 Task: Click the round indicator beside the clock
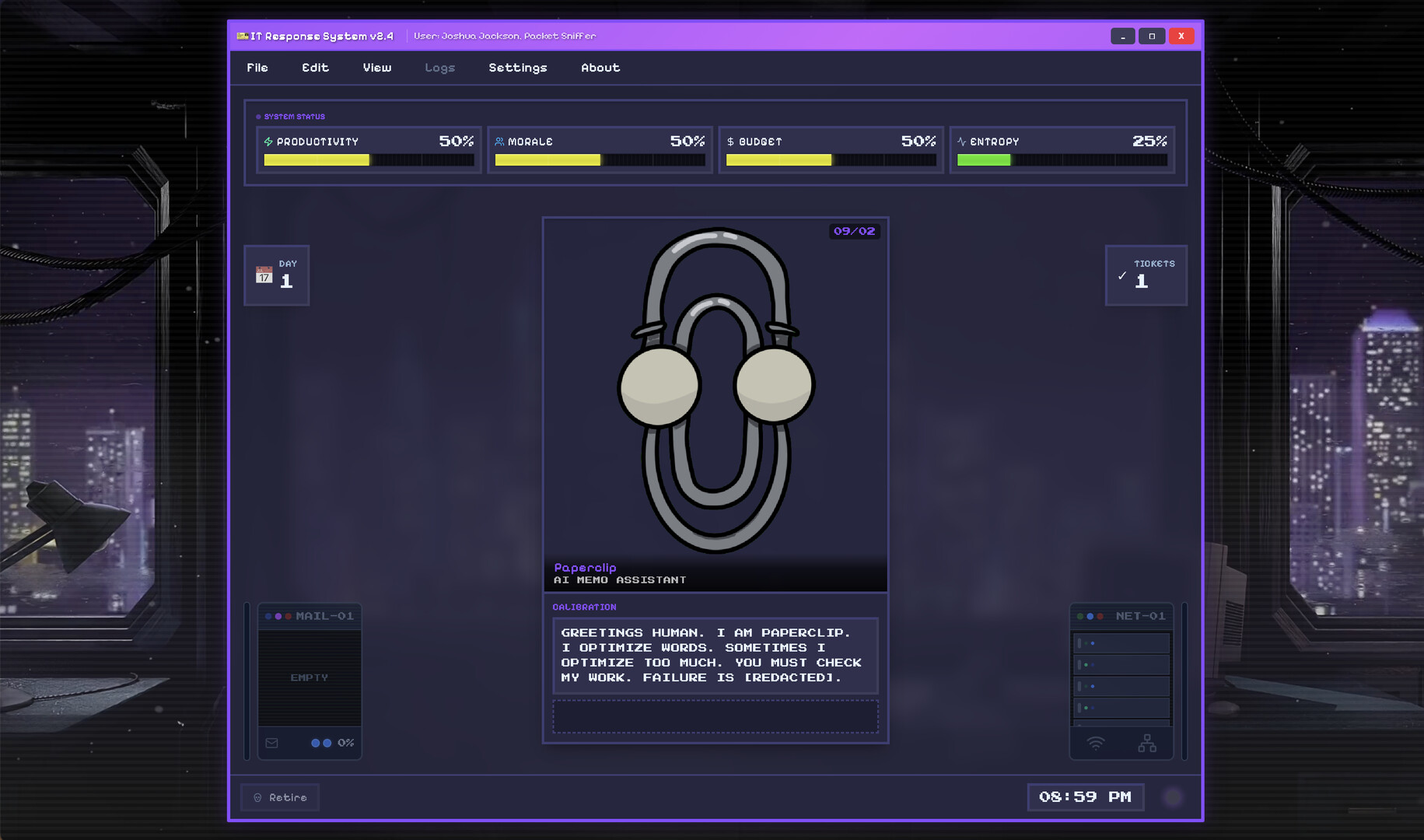pyautogui.click(x=1173, y=797)
